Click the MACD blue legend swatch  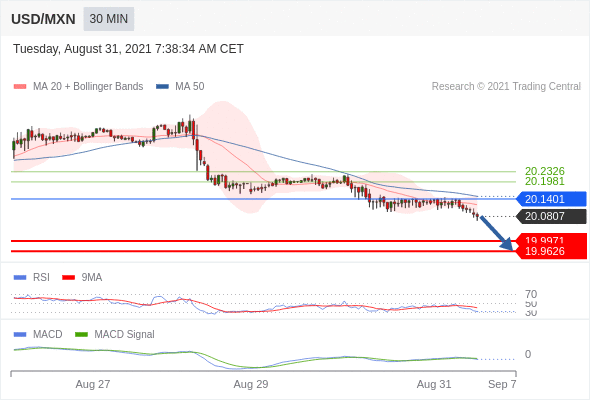point(20,335)
